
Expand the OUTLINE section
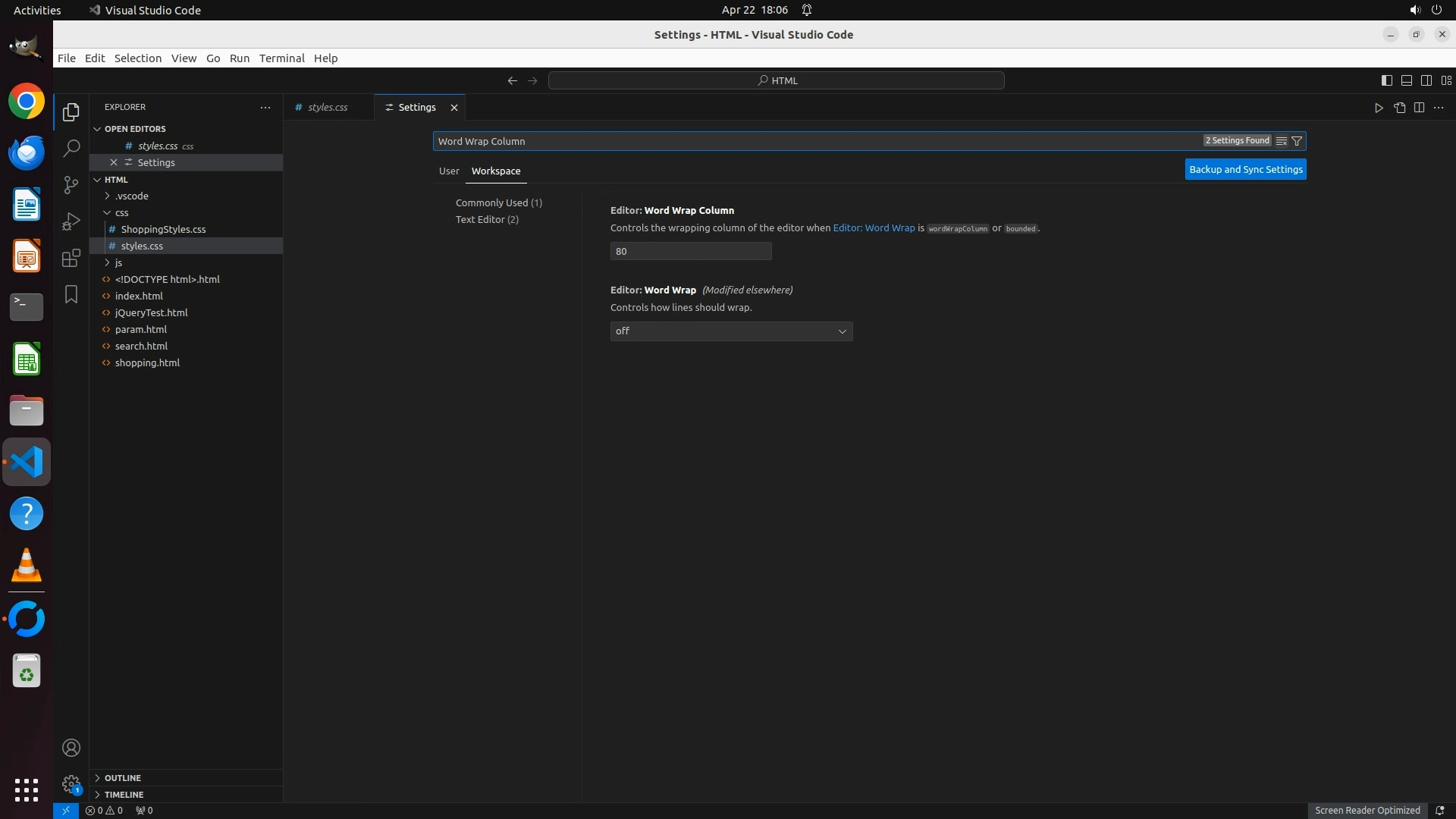[x=122, y=778]
